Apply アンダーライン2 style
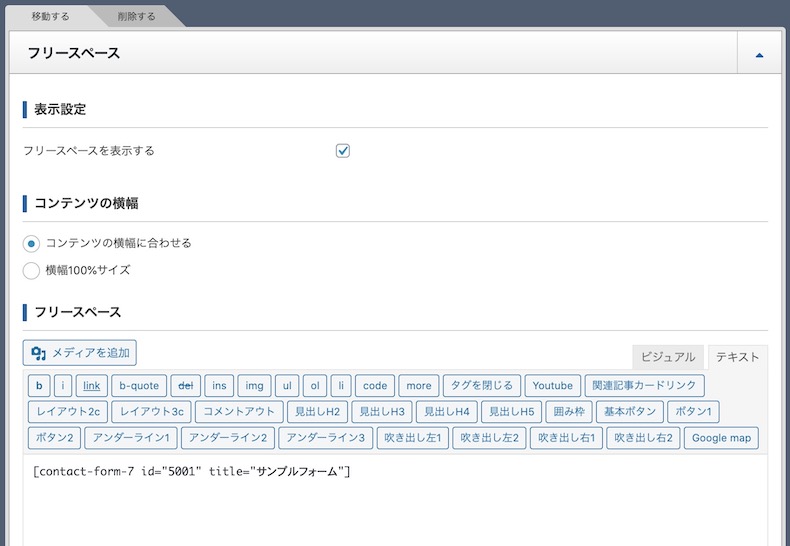 pos(228,438)
